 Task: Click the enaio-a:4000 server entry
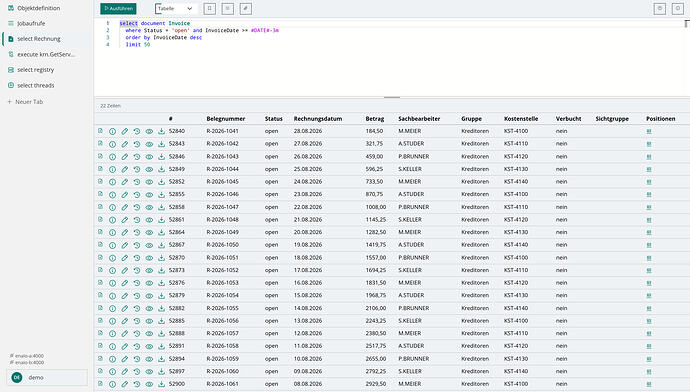point(27,355)
